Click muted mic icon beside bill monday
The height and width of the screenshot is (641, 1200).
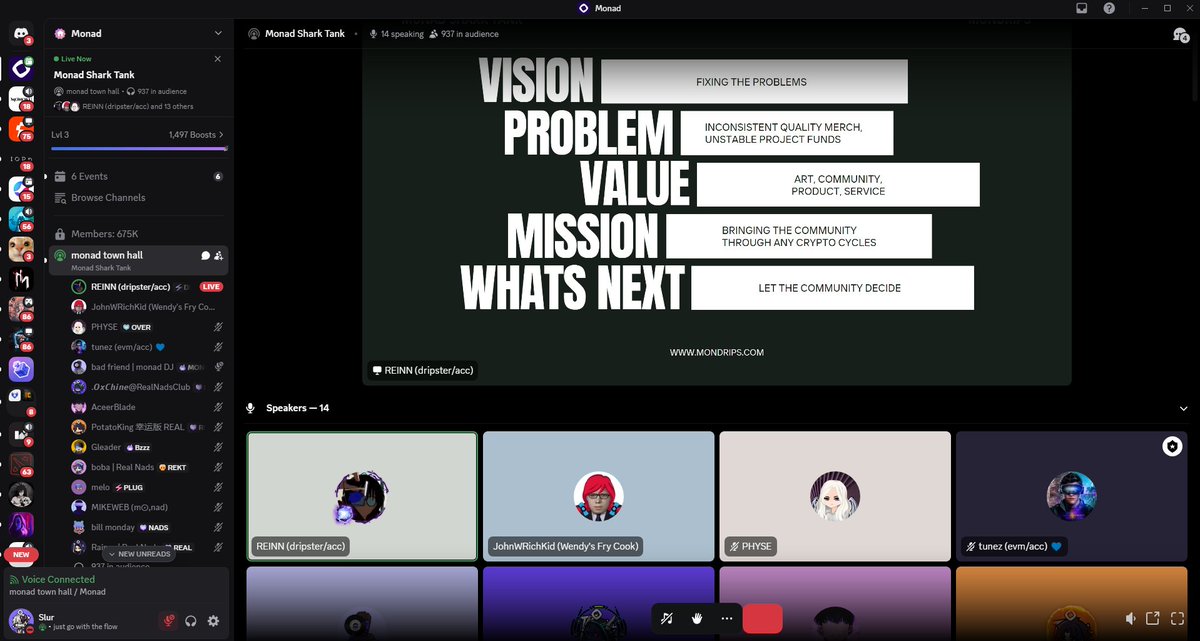pyautogui.click(x=218, y=527)
